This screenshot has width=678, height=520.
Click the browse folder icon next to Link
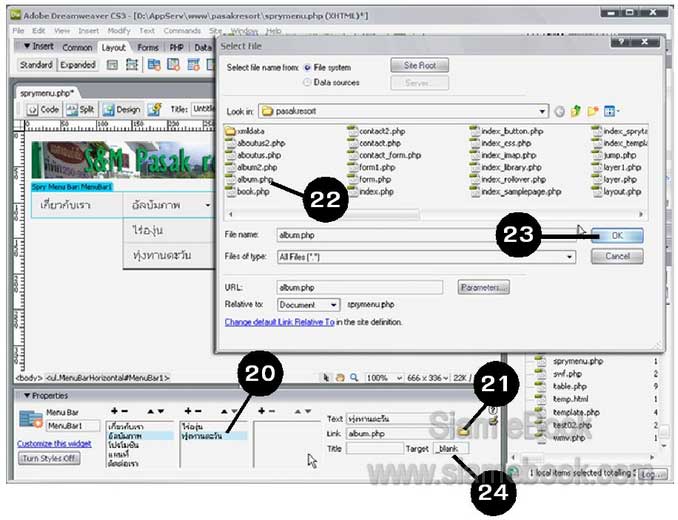coord(464,431)
